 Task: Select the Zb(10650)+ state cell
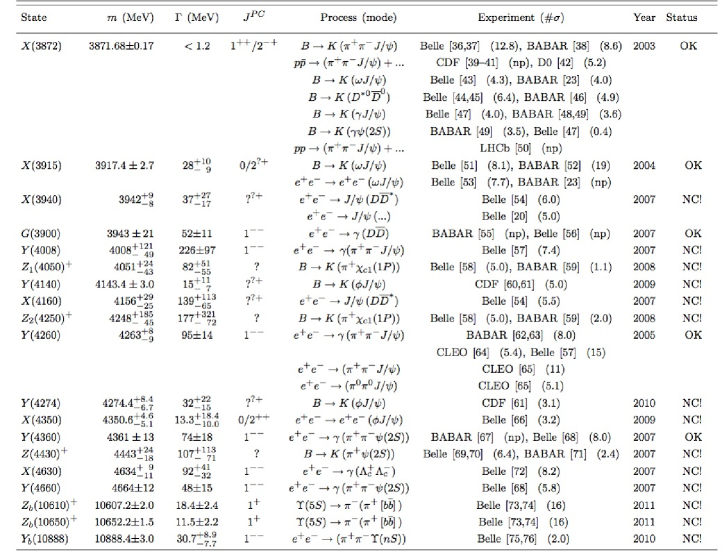pos(49,522)
